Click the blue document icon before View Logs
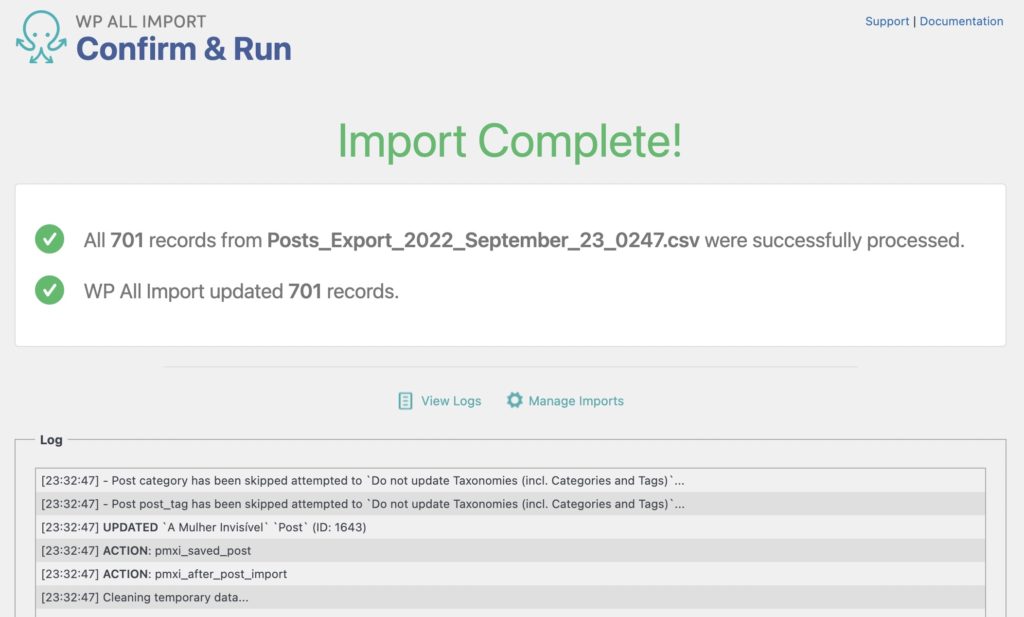Image resolution: width=1024 pixels, height=617 pixels. coord(405,400)
